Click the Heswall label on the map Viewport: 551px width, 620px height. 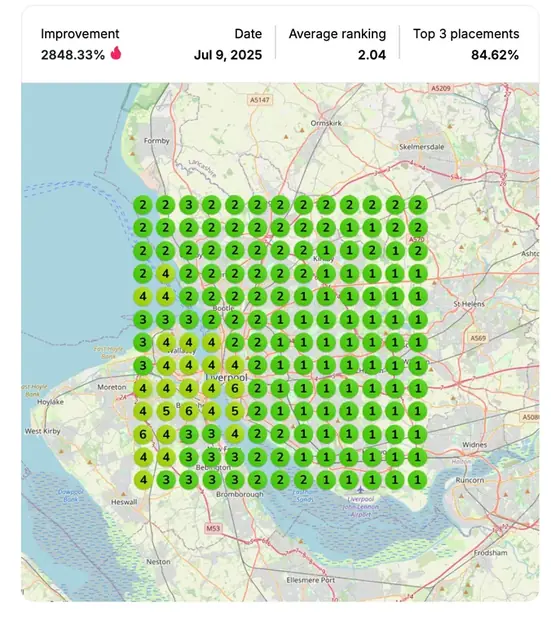tap(124, 502)
